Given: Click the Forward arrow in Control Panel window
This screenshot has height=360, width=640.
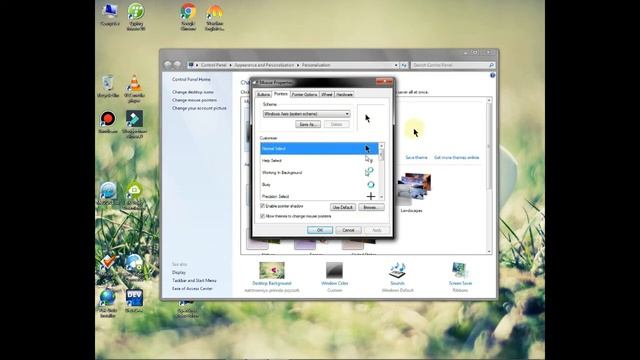Looking at the screenshot, I should coord(177,64).
